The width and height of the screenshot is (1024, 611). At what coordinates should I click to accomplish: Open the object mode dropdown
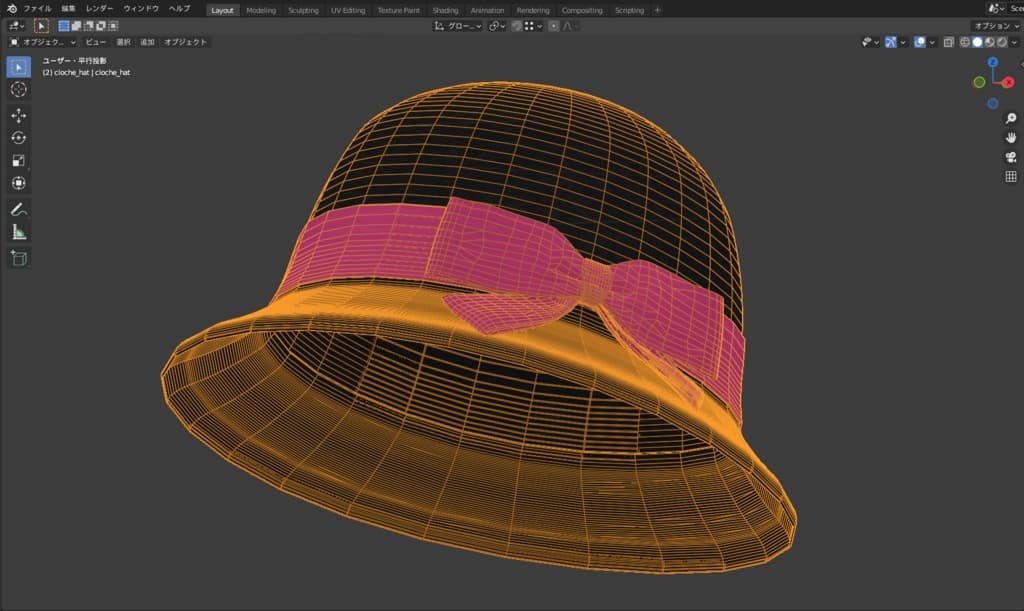click(x=43, y=42)
